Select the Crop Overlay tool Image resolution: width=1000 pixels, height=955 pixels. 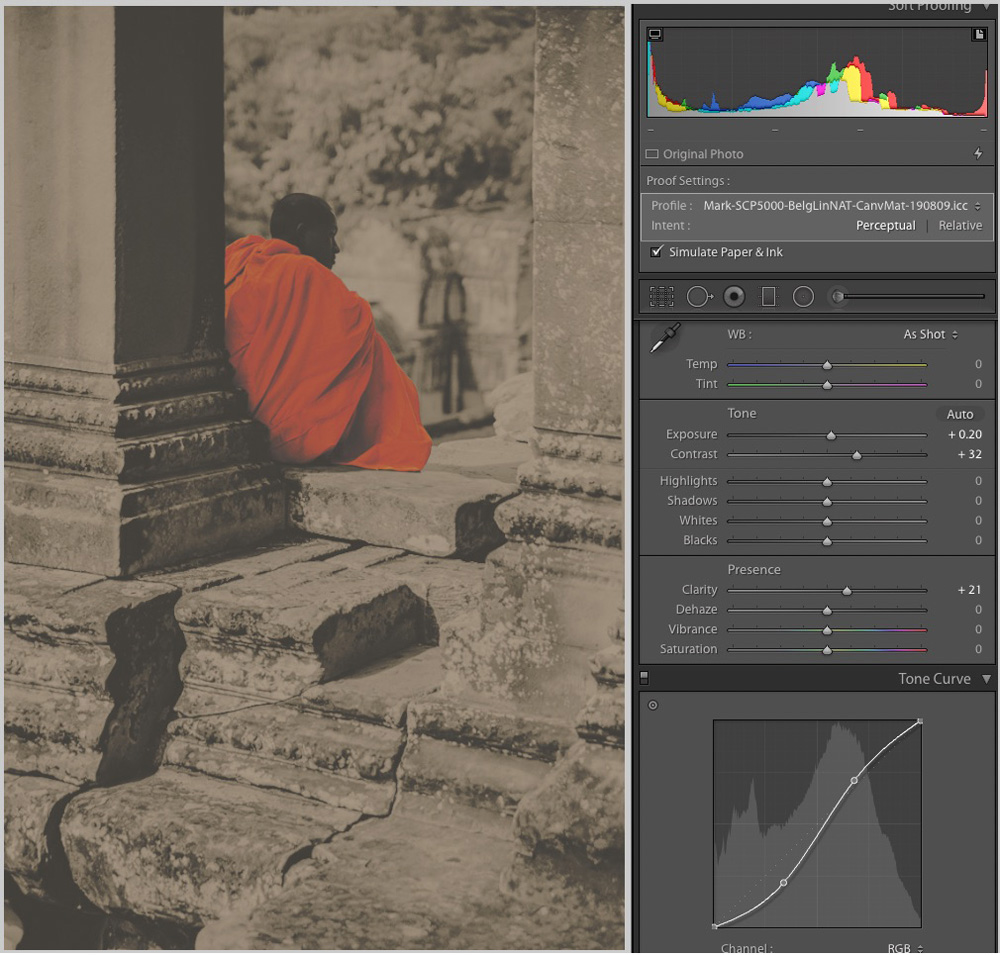[x=661, y=296]
